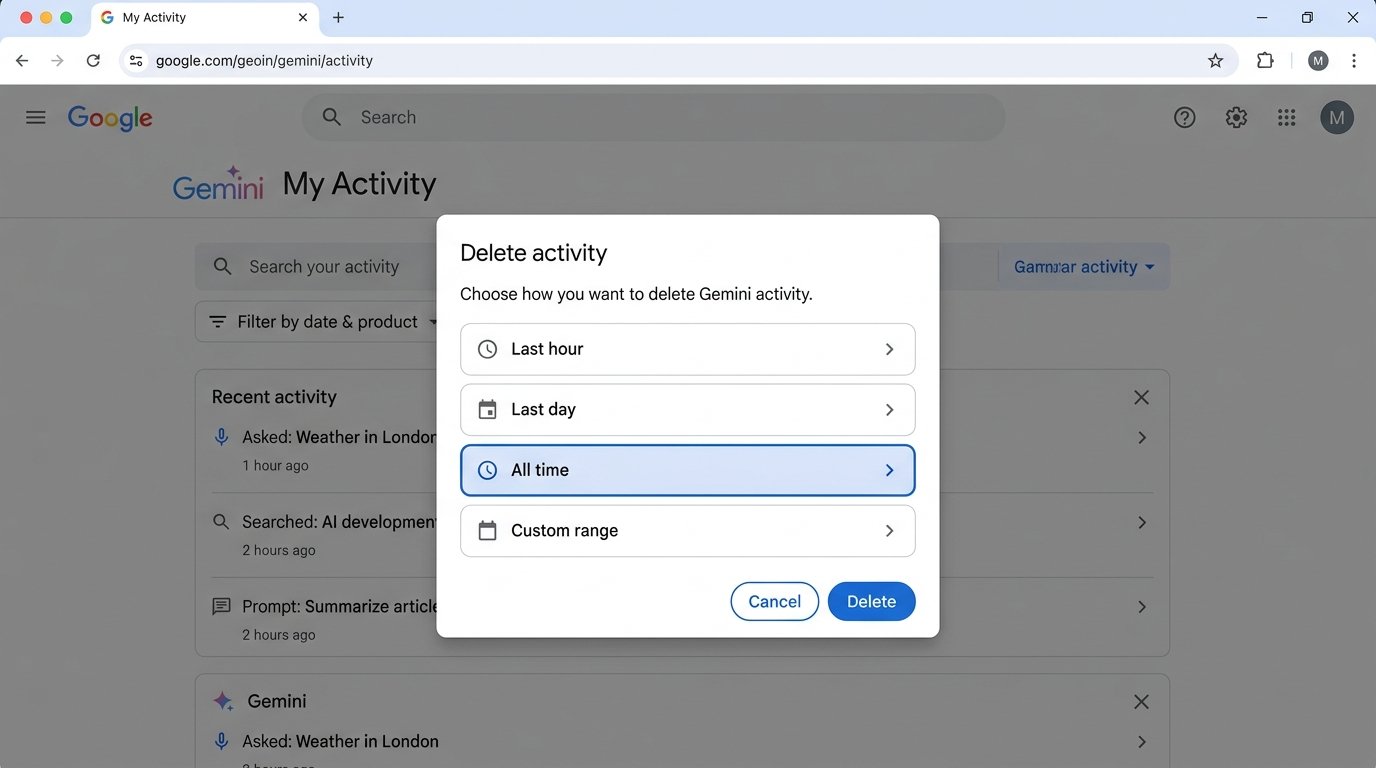
Task: Click the magnifier icon in top search bar
Action: click(332, 117)
